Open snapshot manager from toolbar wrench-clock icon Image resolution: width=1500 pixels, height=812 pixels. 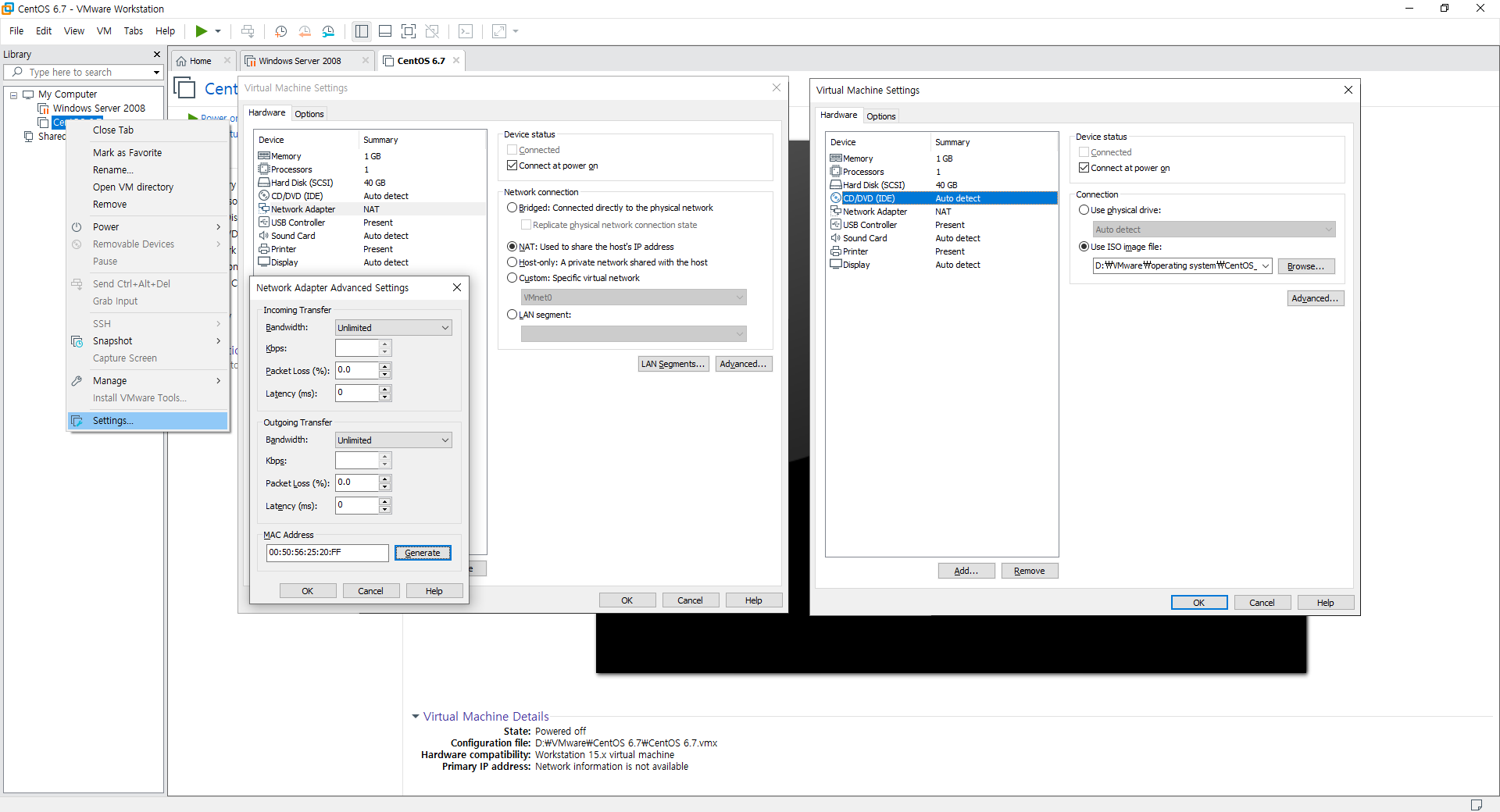click(x=328, y=31)
